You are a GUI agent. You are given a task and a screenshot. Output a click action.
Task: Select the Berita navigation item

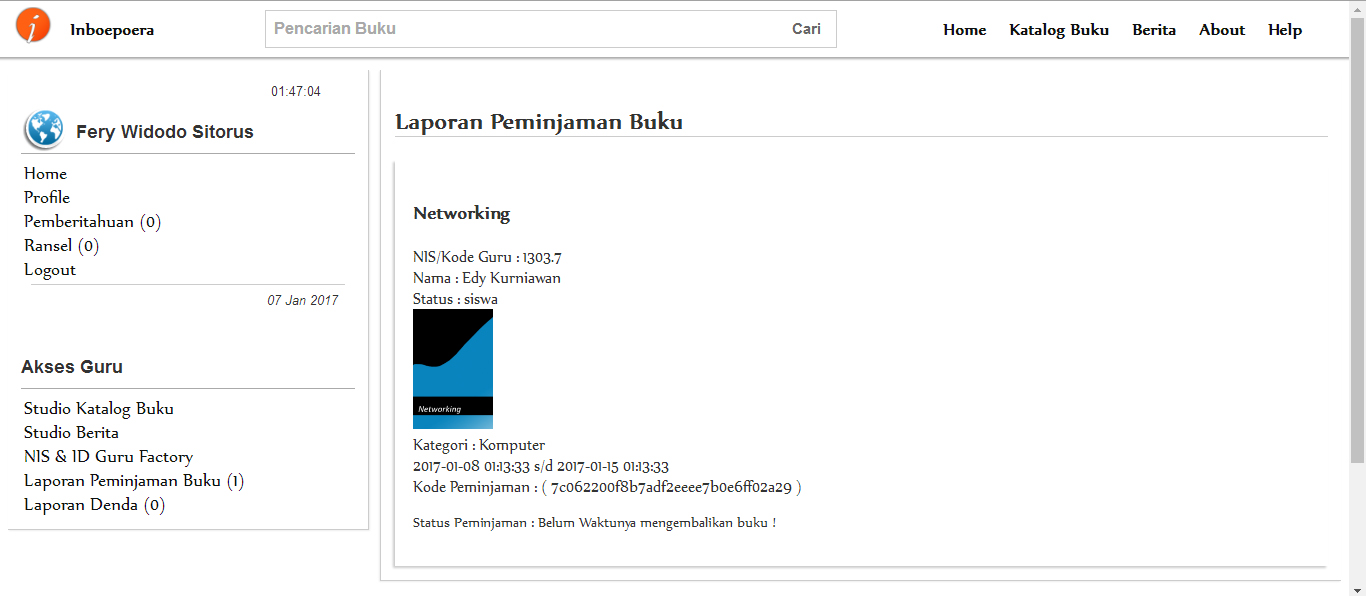point(1154,29)
